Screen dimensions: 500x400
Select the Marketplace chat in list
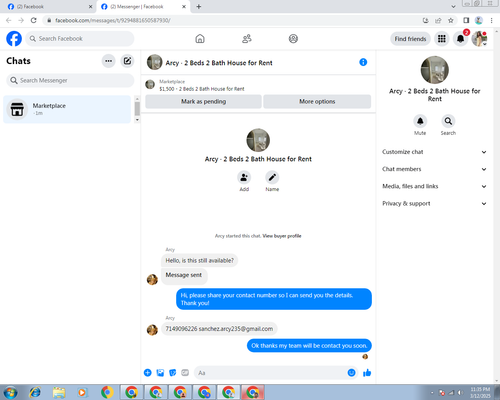67,109
